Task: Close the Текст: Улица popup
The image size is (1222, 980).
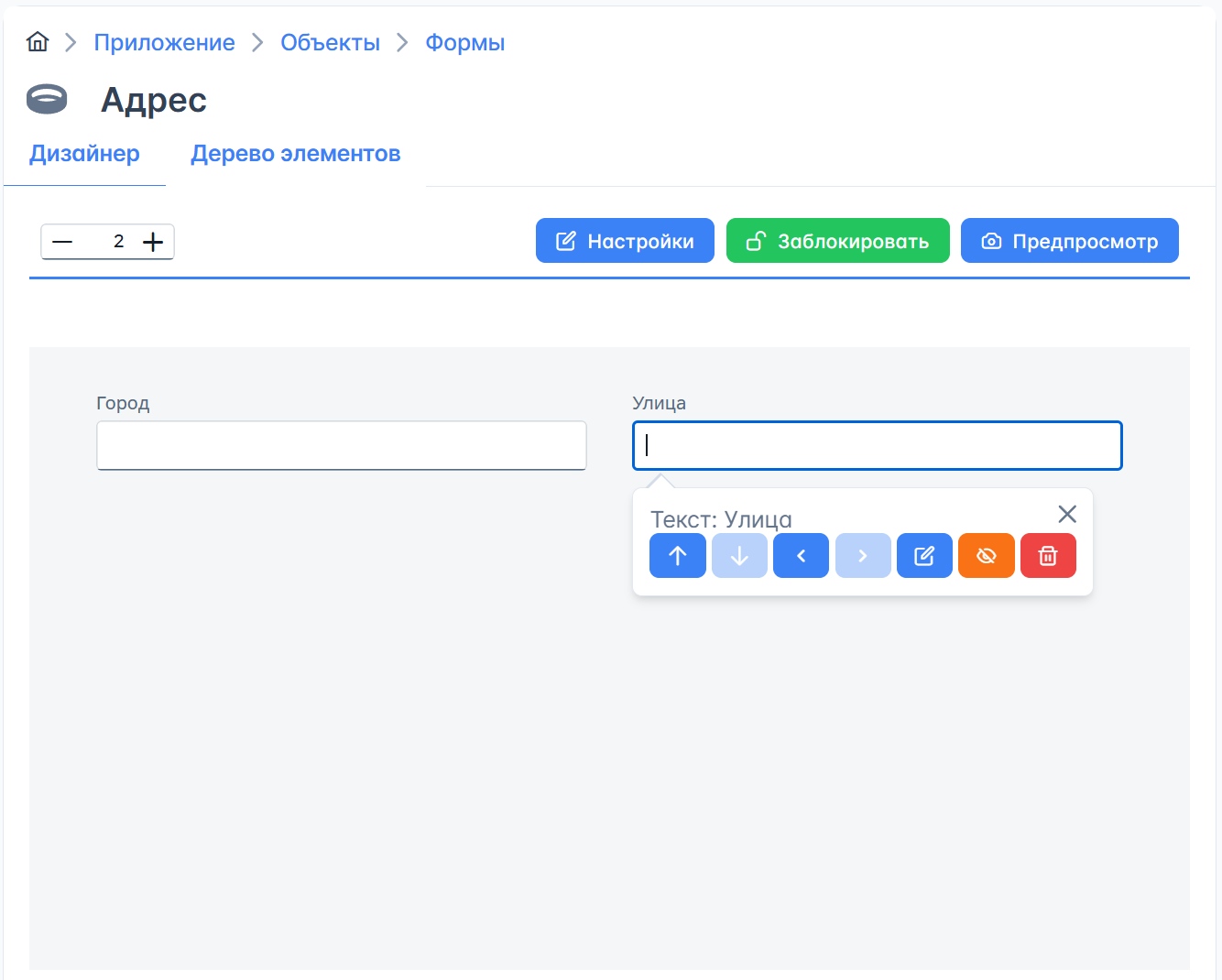Action: pos(1066,514)
